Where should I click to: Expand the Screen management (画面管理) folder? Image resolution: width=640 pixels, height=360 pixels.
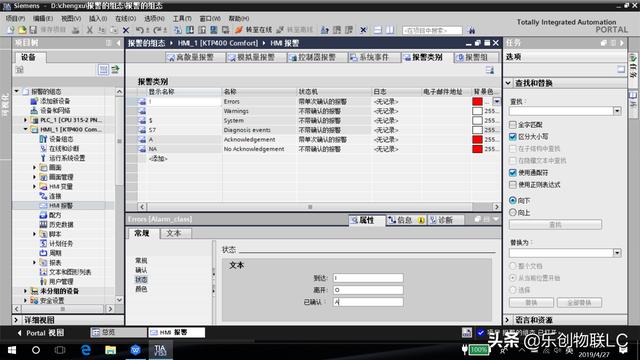point(35,177)
